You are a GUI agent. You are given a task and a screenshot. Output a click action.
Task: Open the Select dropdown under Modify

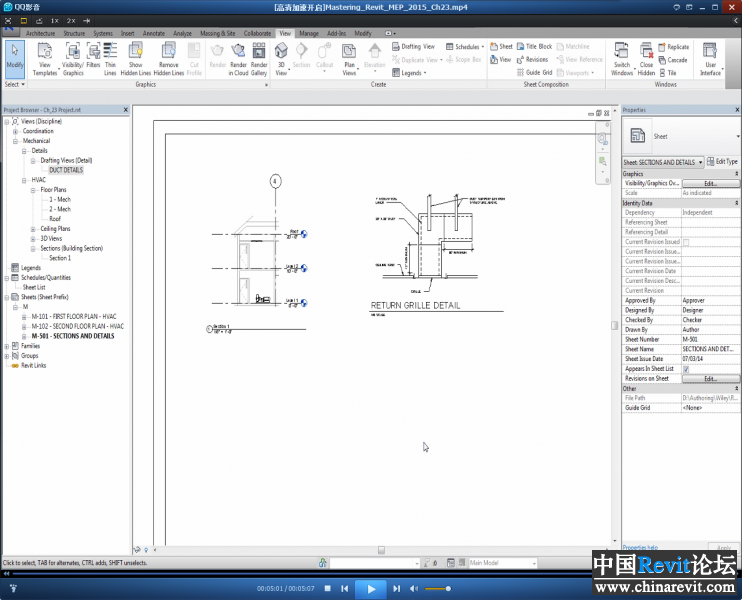pos(15,84)
